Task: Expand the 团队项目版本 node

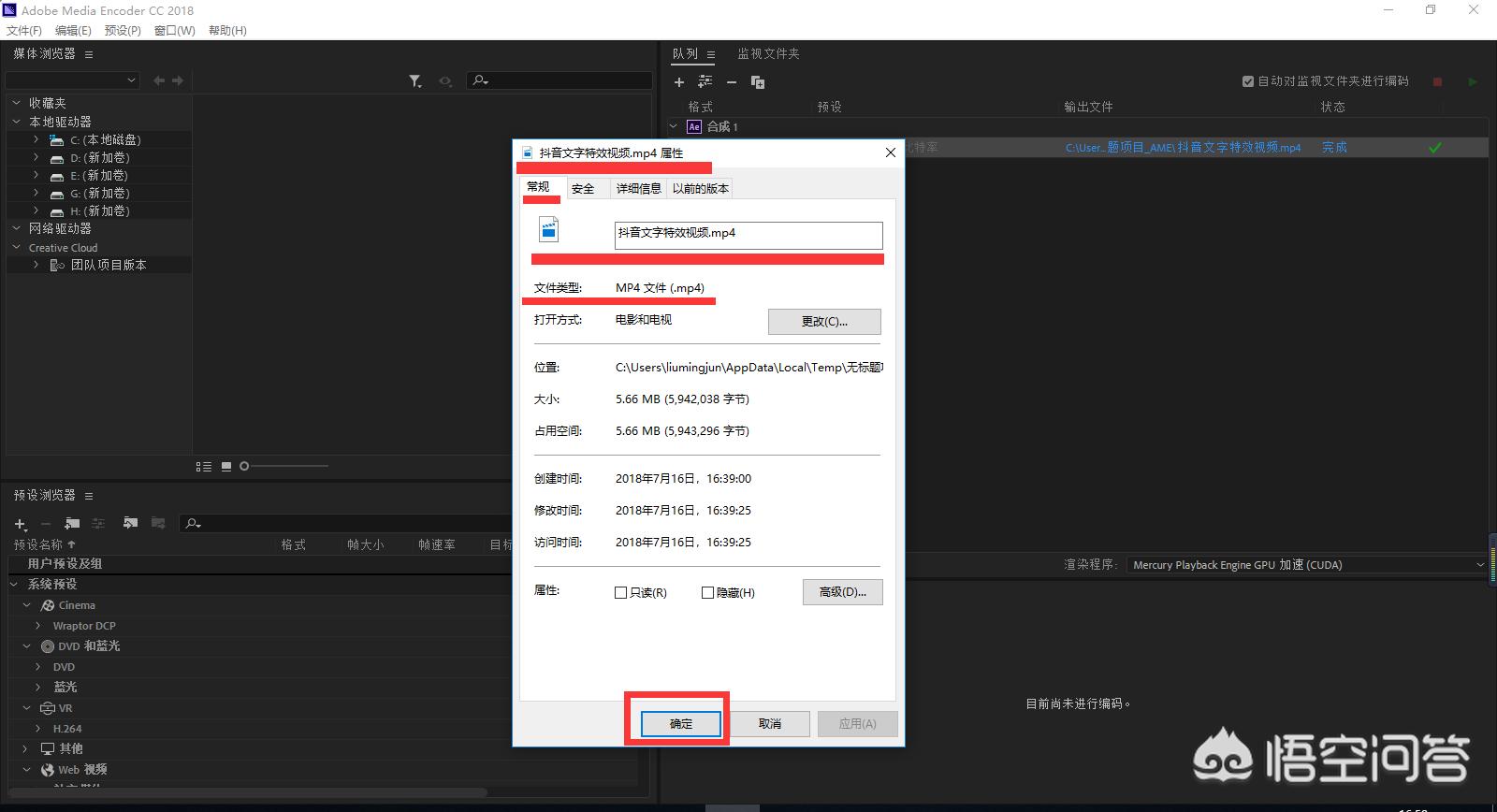Action: tap(36, 265)
